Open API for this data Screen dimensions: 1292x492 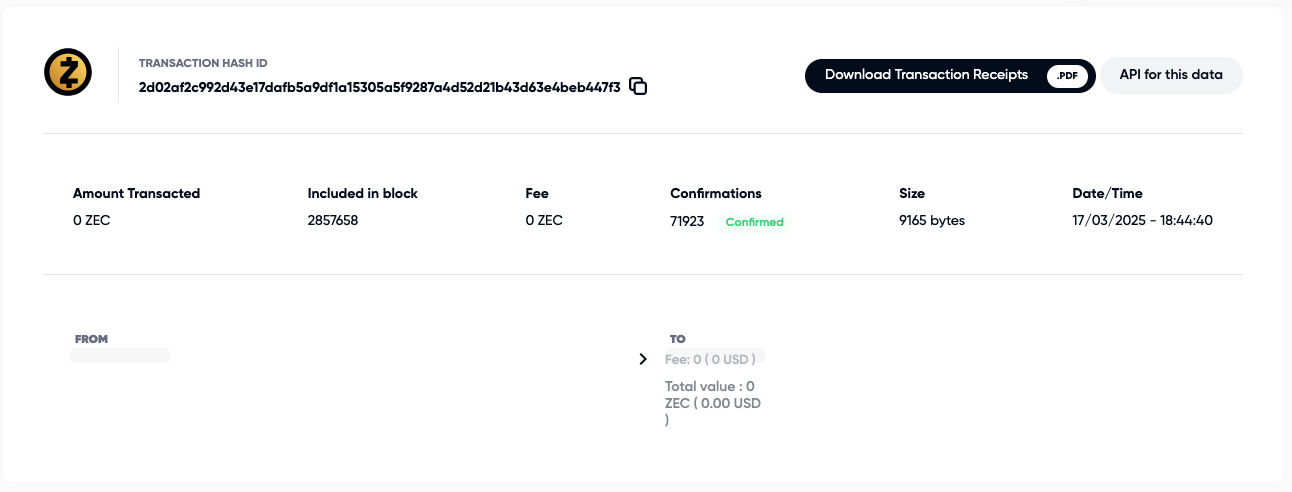point(1171,75)
